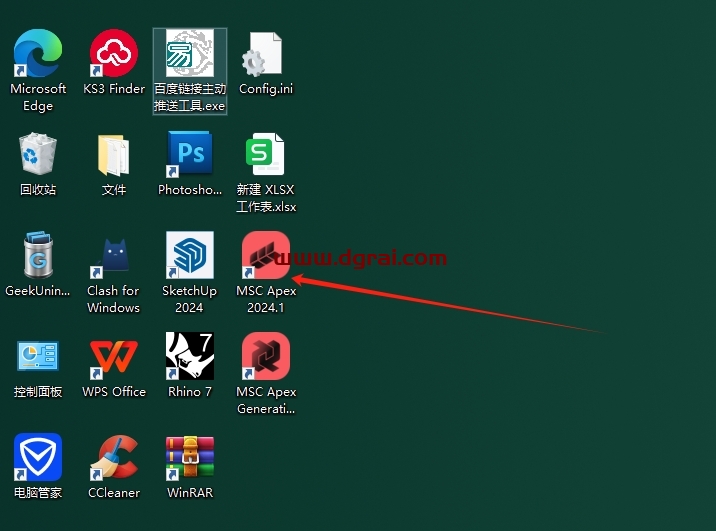Click the "文件" folder name text

click(114, 189)
